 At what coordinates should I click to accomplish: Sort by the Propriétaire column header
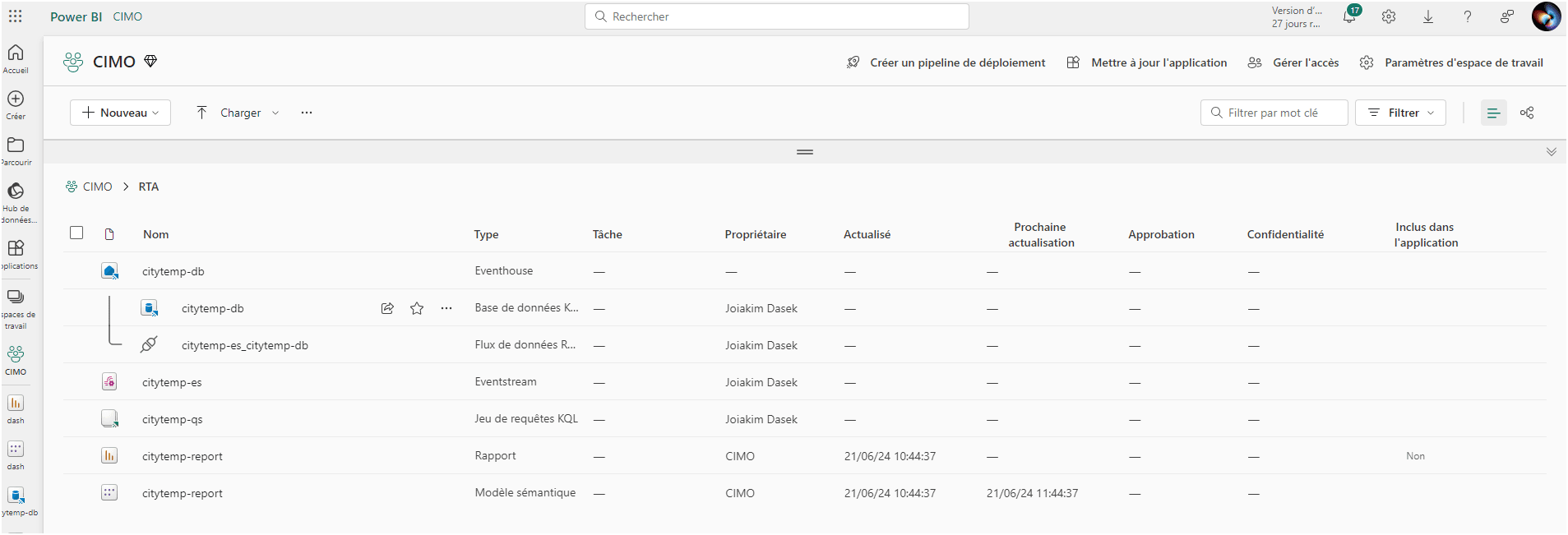[x=755, y=234]
